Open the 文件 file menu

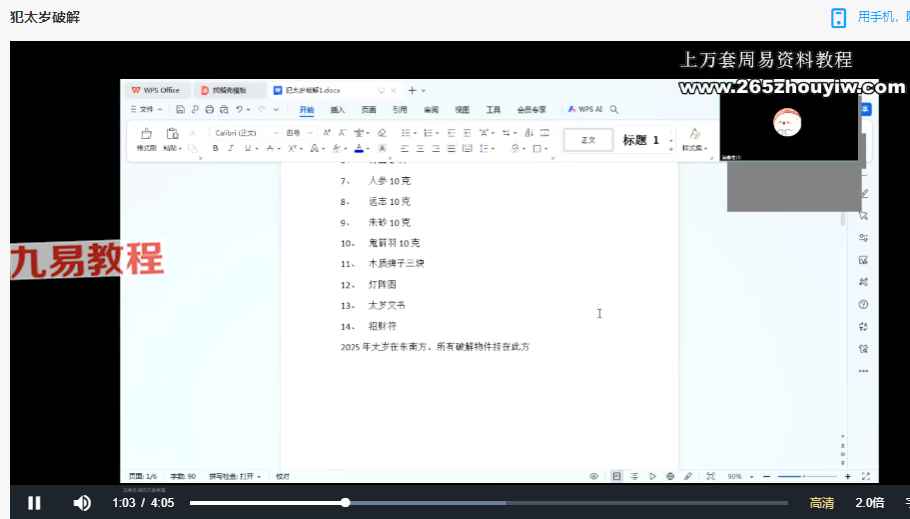click(146, 109)
